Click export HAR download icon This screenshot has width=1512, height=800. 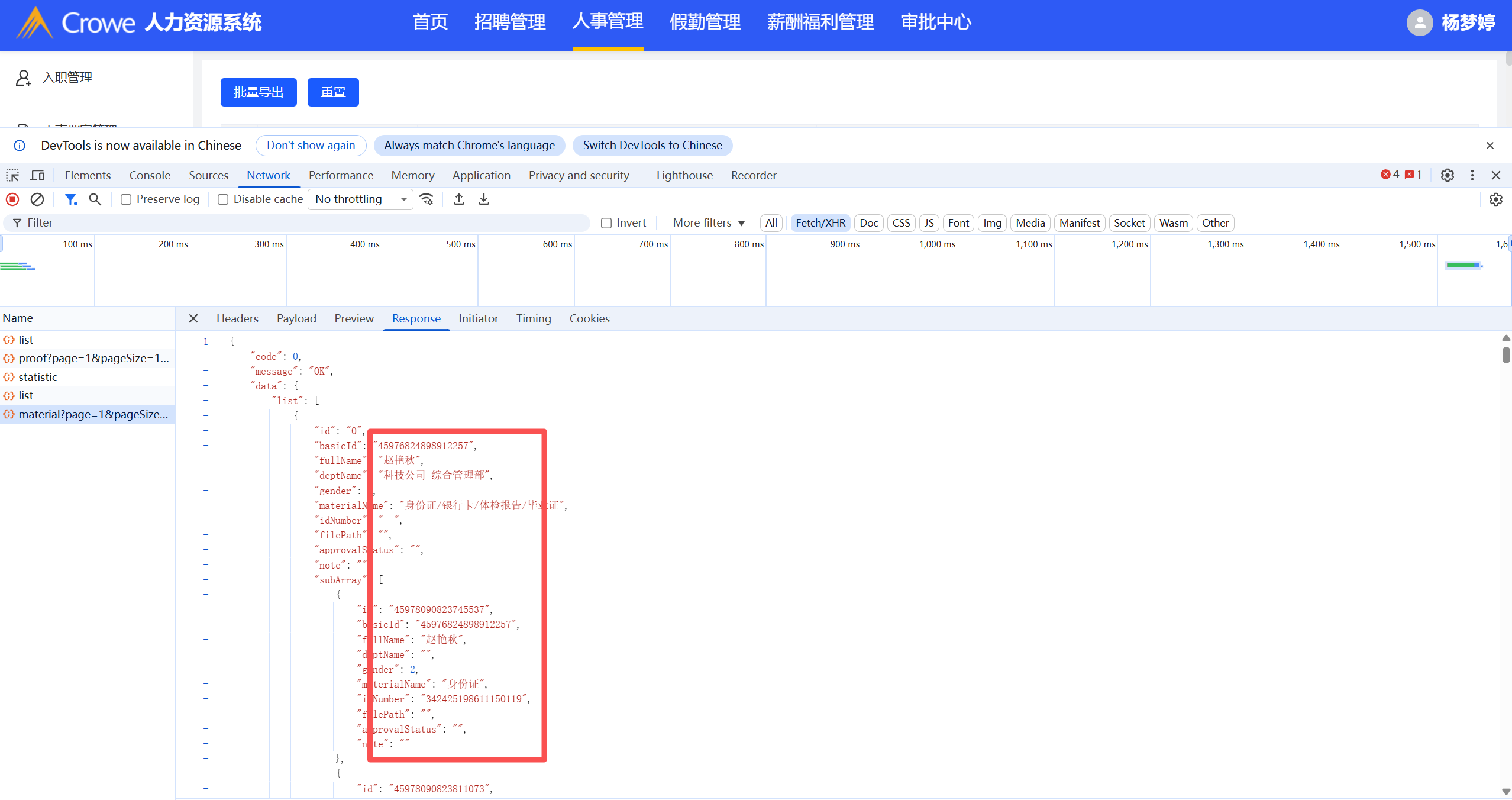click(x=484, y=199)
